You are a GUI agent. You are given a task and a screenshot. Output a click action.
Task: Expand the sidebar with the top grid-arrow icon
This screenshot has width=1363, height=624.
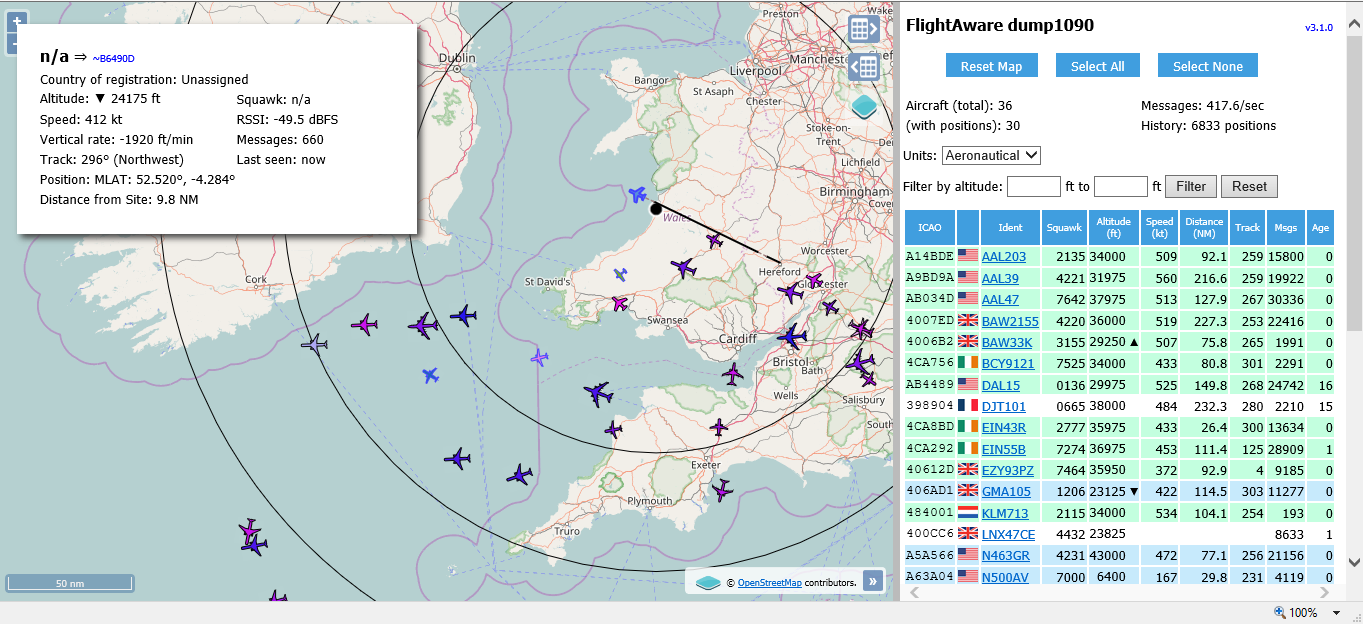point(864,29)
